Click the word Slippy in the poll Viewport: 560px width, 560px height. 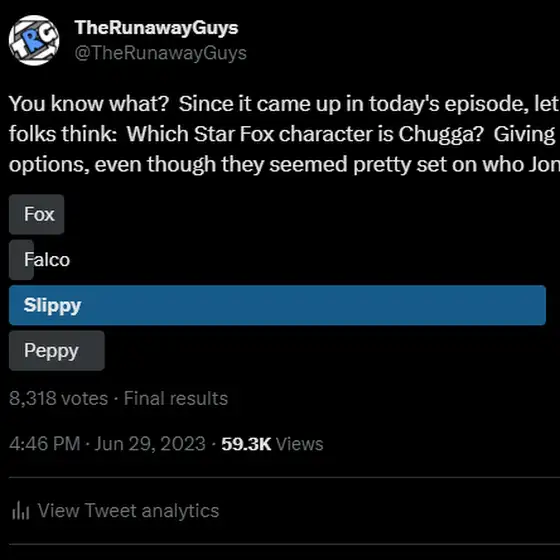point(52,306)
